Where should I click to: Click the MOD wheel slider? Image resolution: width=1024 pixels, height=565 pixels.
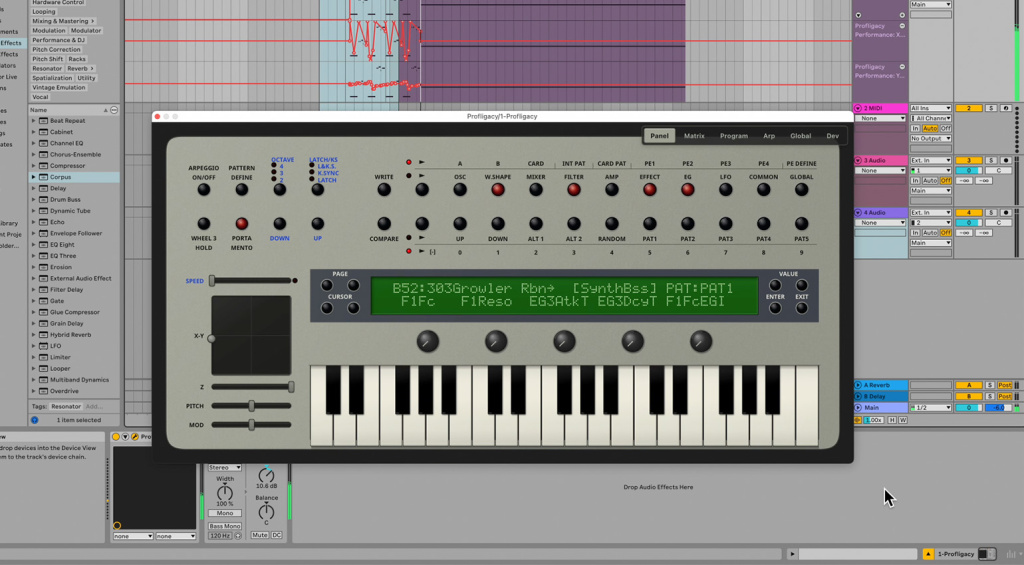click(x=251, y=425)
